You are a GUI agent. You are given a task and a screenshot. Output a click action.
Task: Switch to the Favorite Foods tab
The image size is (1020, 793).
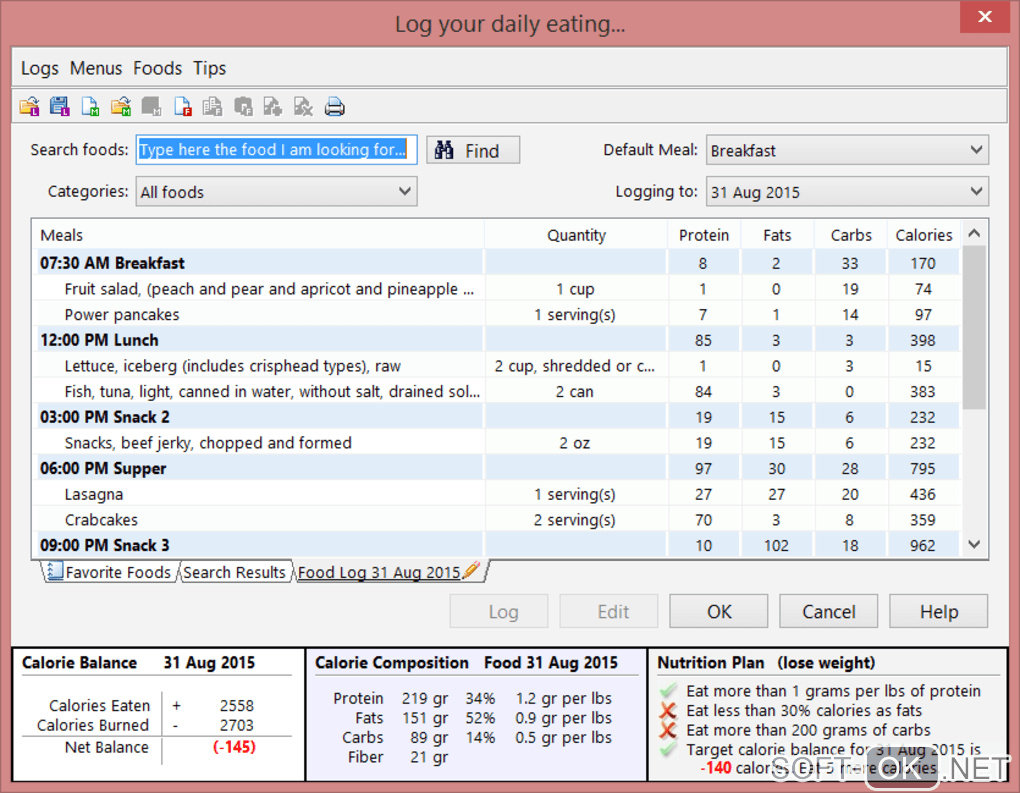click(x=109, y=572)
